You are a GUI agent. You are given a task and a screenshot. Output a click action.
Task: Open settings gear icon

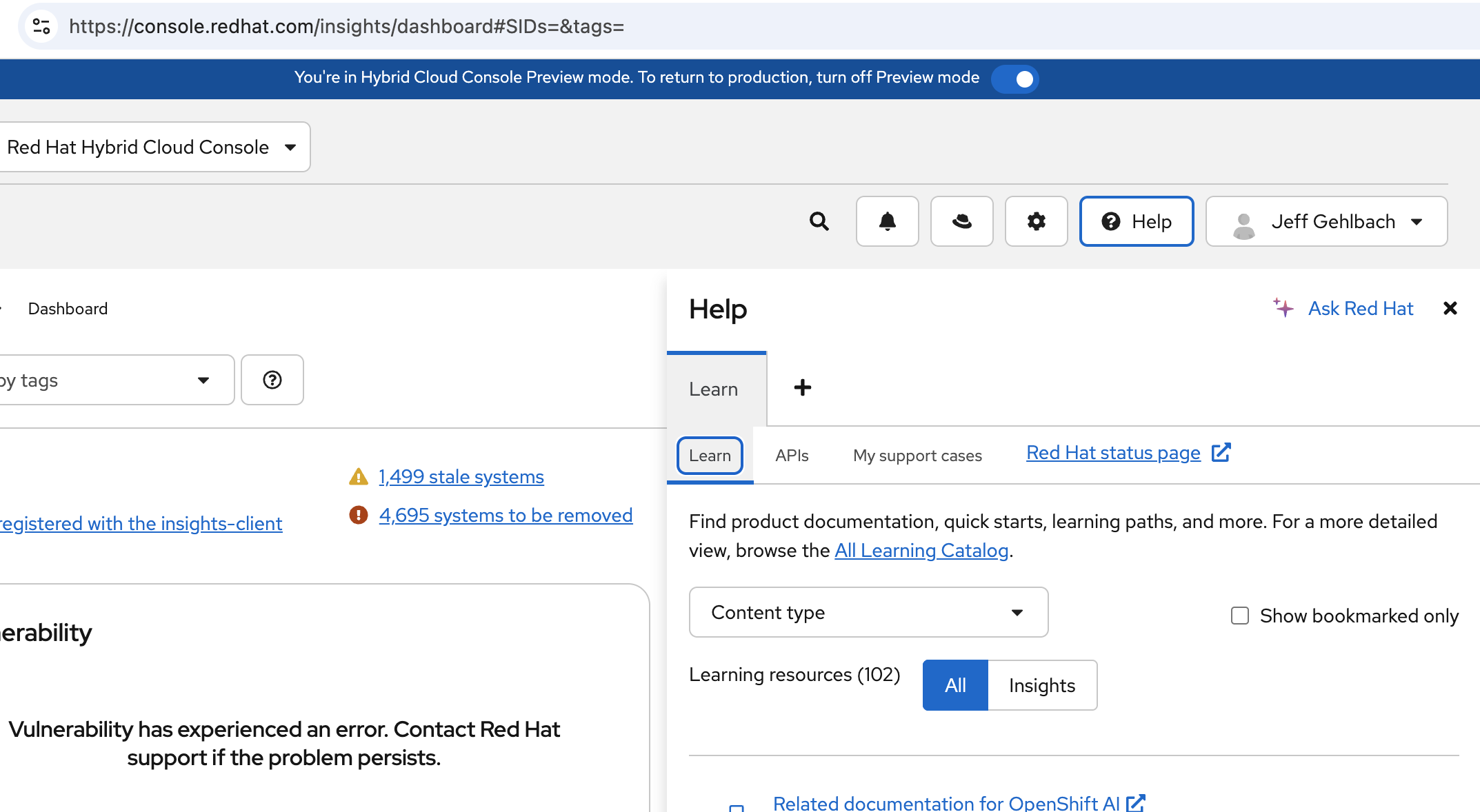pos(1036,221)
